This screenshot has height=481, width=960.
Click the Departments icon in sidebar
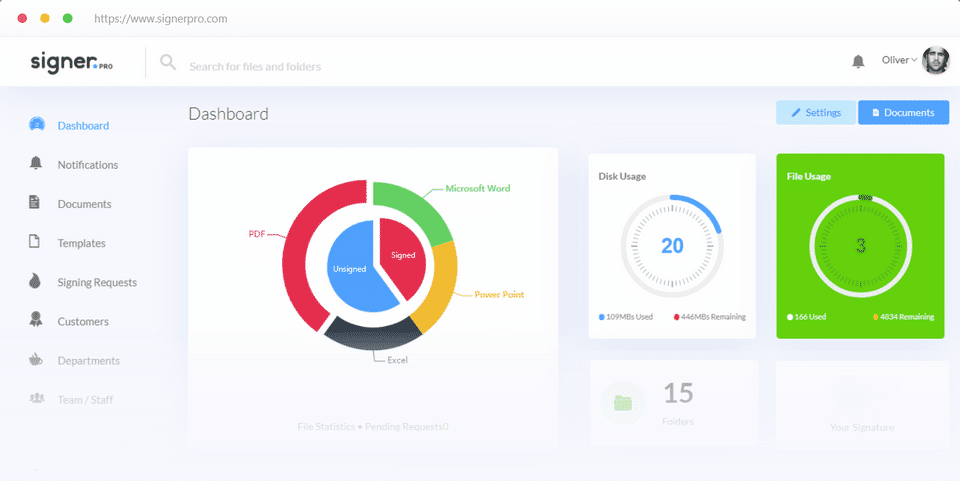click(36, 359)
